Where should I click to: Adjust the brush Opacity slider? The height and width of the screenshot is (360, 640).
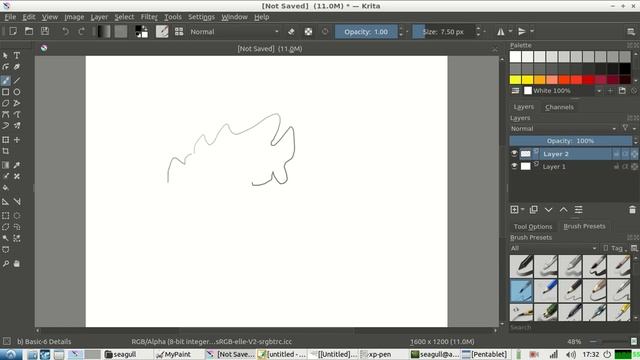(366, 31)
